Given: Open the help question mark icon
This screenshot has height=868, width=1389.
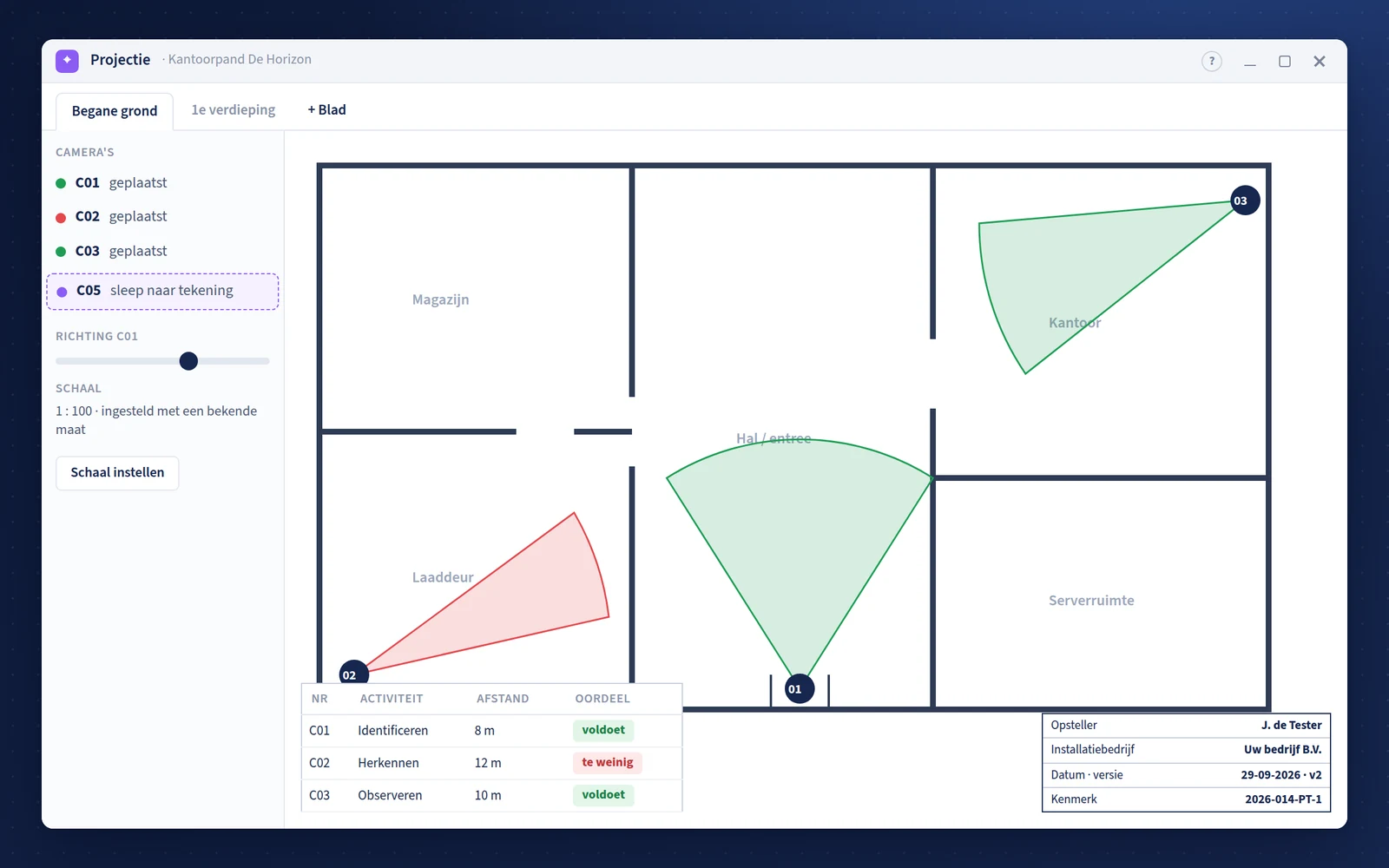Looking at the screenshot, I should click(1212, 62).
